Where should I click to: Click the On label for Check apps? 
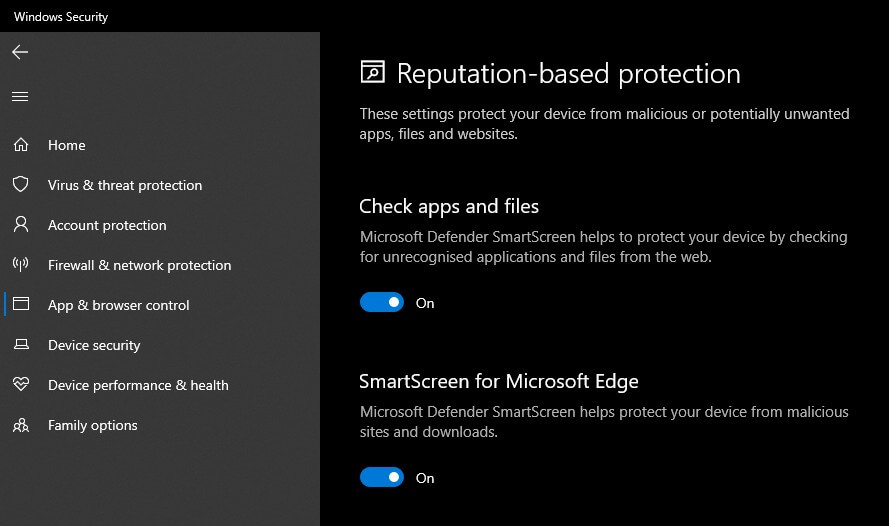pyautogui.click(x=425, y=303)
